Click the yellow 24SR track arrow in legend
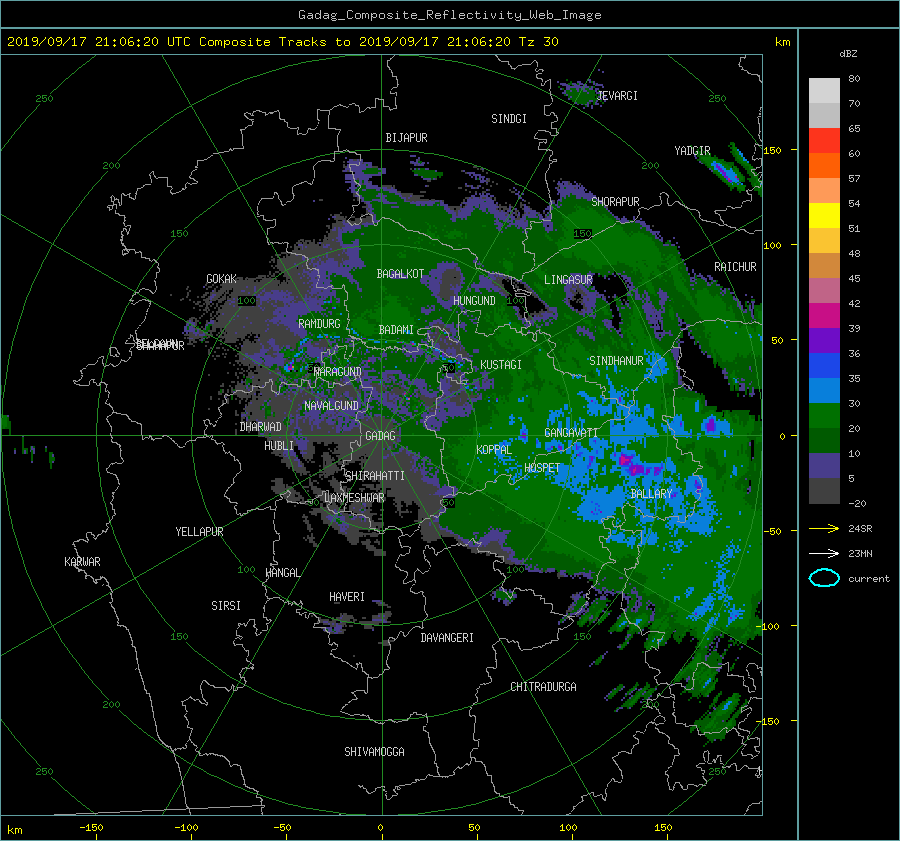 tap(824, 528)
